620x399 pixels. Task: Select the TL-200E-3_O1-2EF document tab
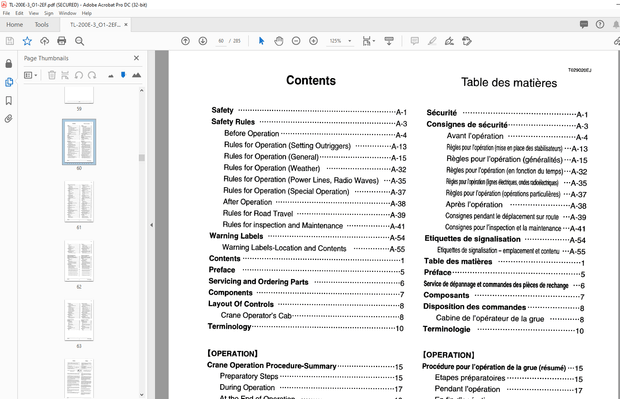click(x=95, y=25)
